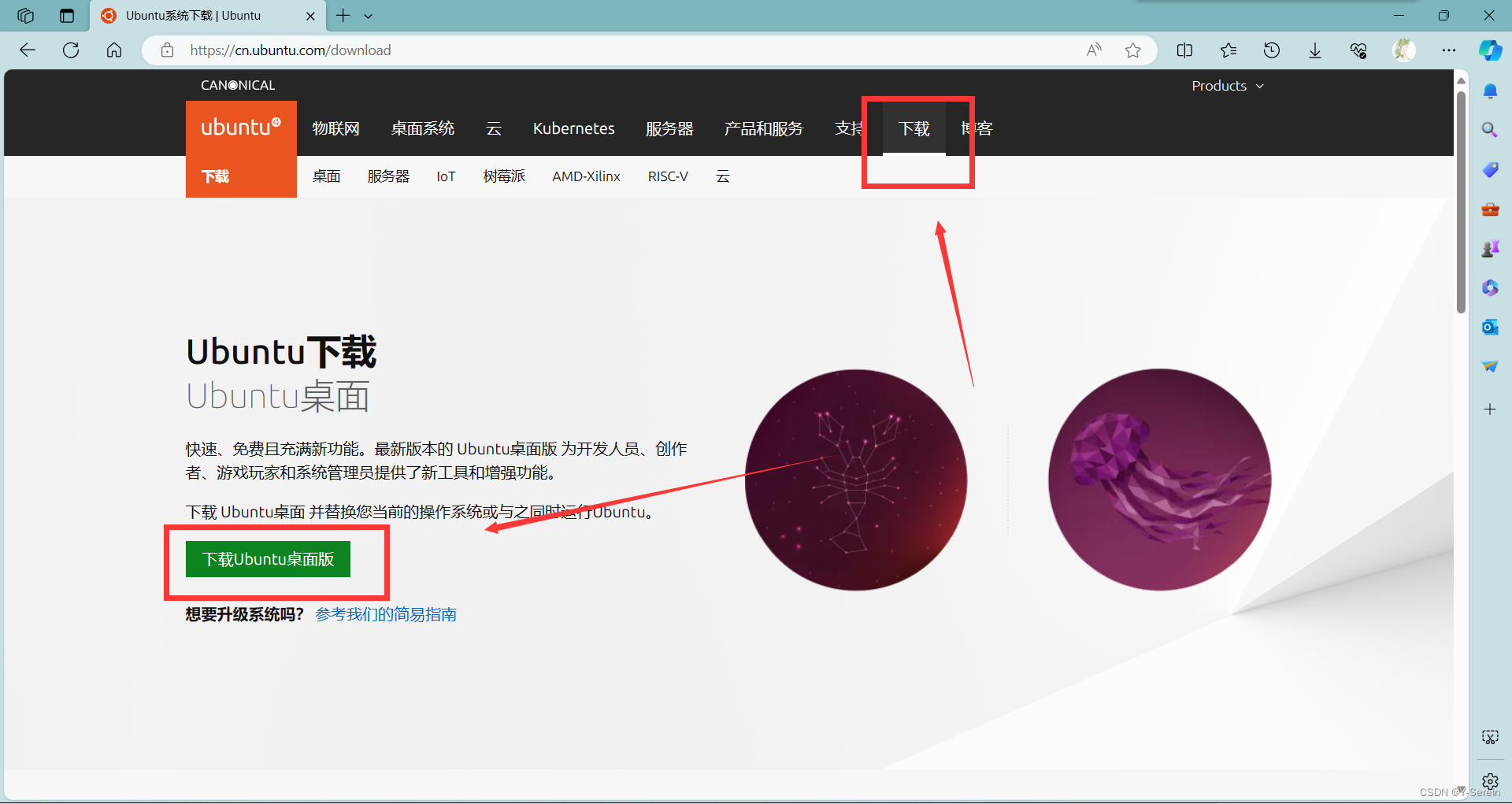The height and width of the screenshot is (804, 1512).
Task: Open the 物联网 menu item
Action: point(336,128)
